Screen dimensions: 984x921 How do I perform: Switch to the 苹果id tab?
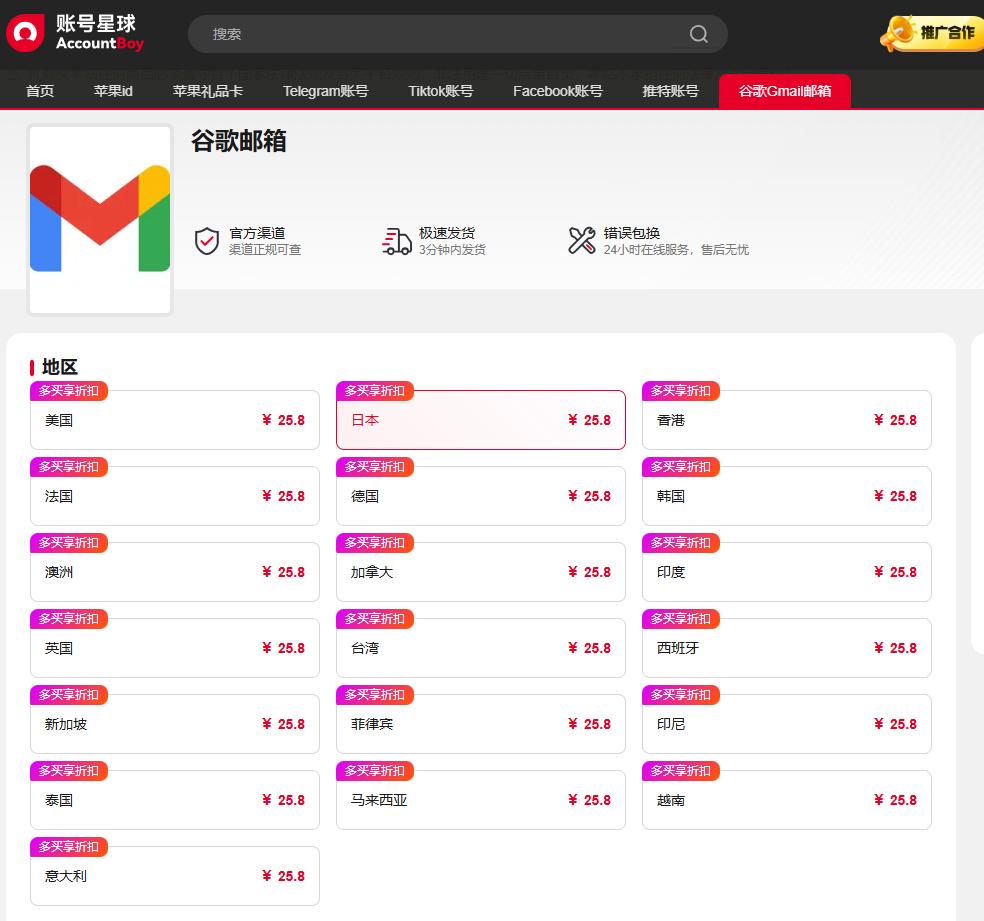click(113, 91)
